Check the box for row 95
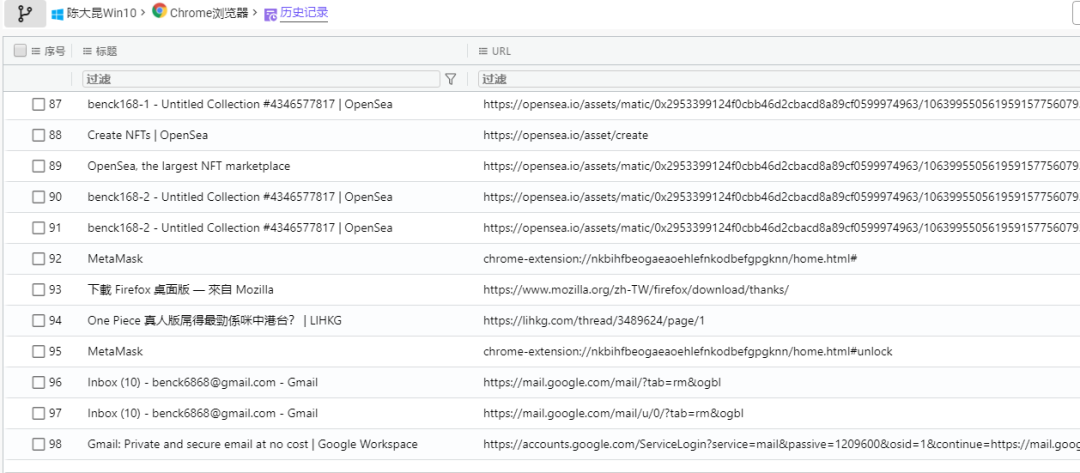1080x473 pixels. (x=39, y=351)
